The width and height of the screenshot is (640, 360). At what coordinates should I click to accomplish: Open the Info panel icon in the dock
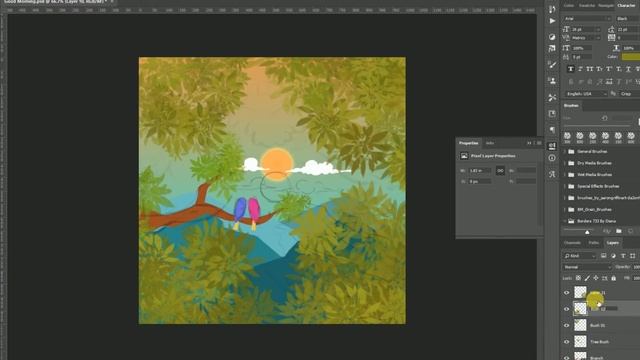pos(552,158)
